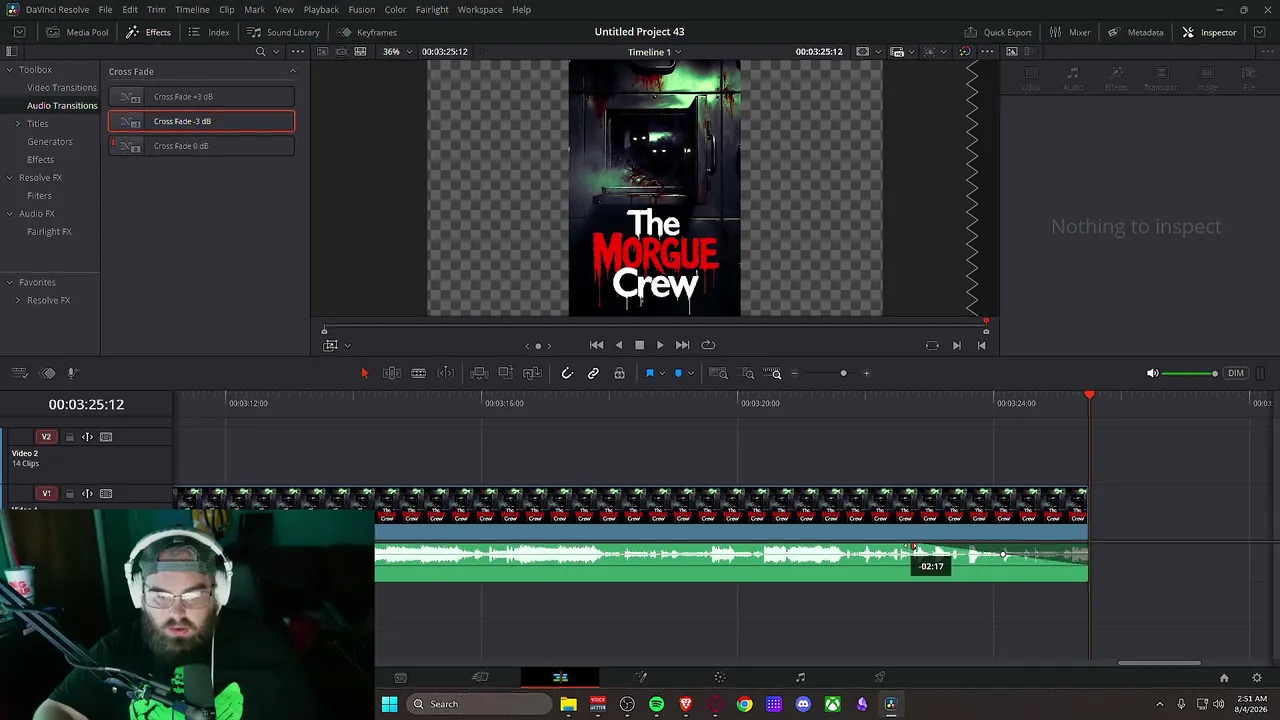Click the Replace Clip edit icon
Screen dimensions: 1280x720
click(x=532, y=373)
